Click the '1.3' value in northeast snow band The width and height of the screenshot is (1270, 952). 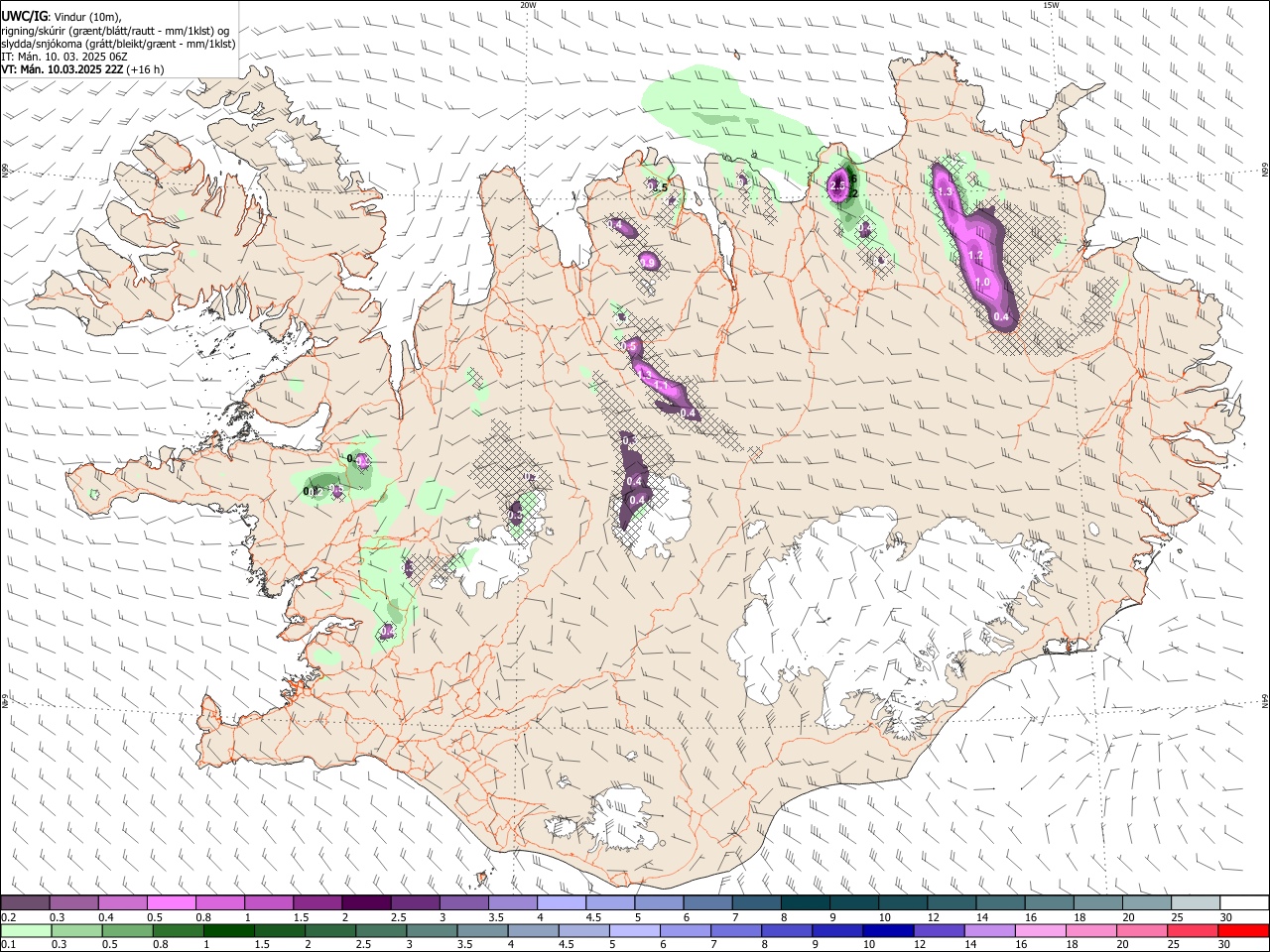pos(945,190)
